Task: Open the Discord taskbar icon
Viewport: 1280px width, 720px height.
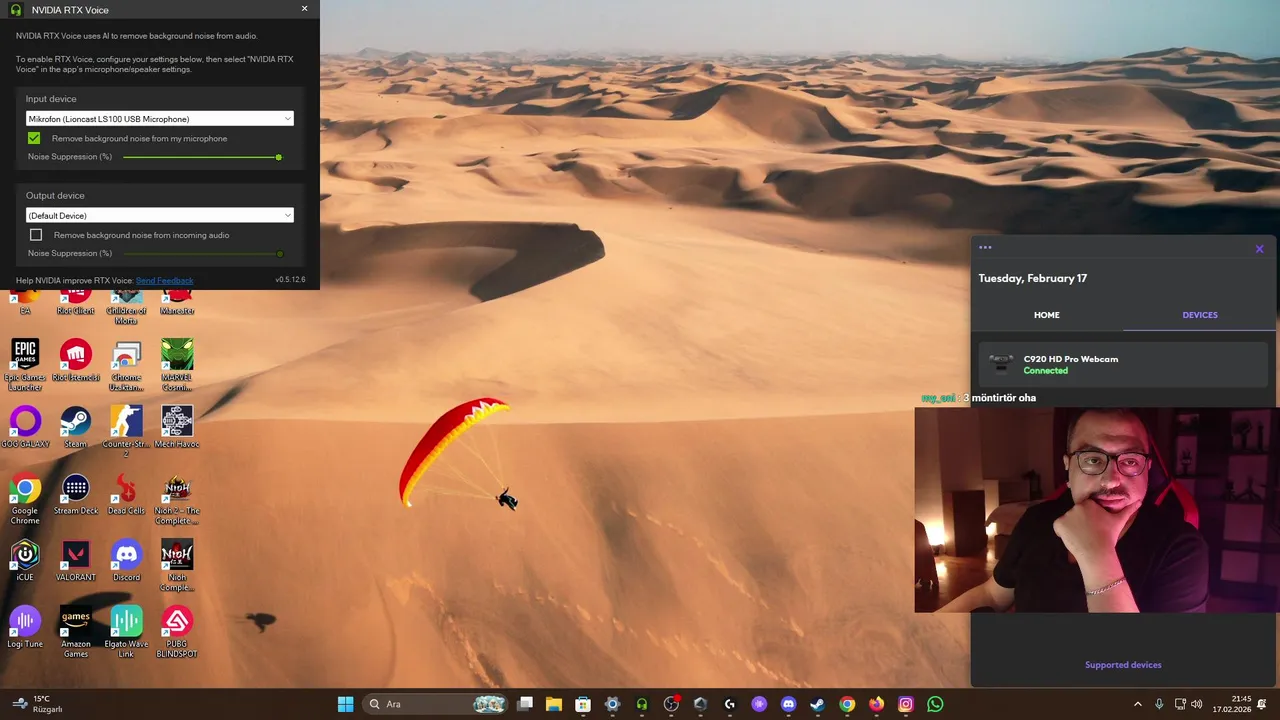Action: coord(788,704)
